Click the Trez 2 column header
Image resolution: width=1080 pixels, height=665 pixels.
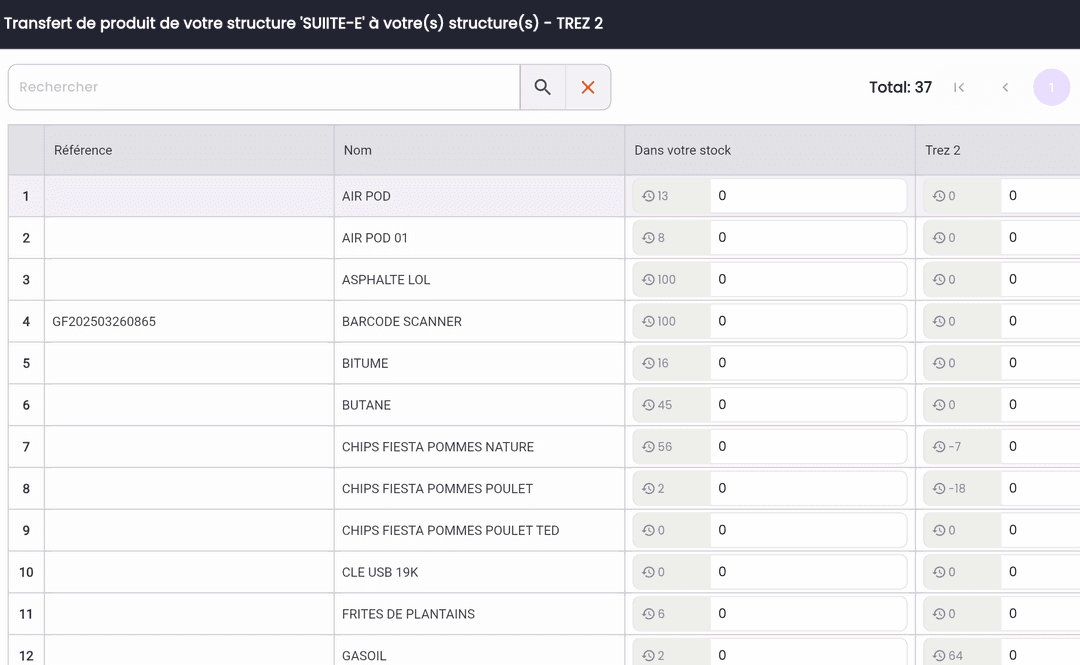pyautogui.click(x=942, y=150)
